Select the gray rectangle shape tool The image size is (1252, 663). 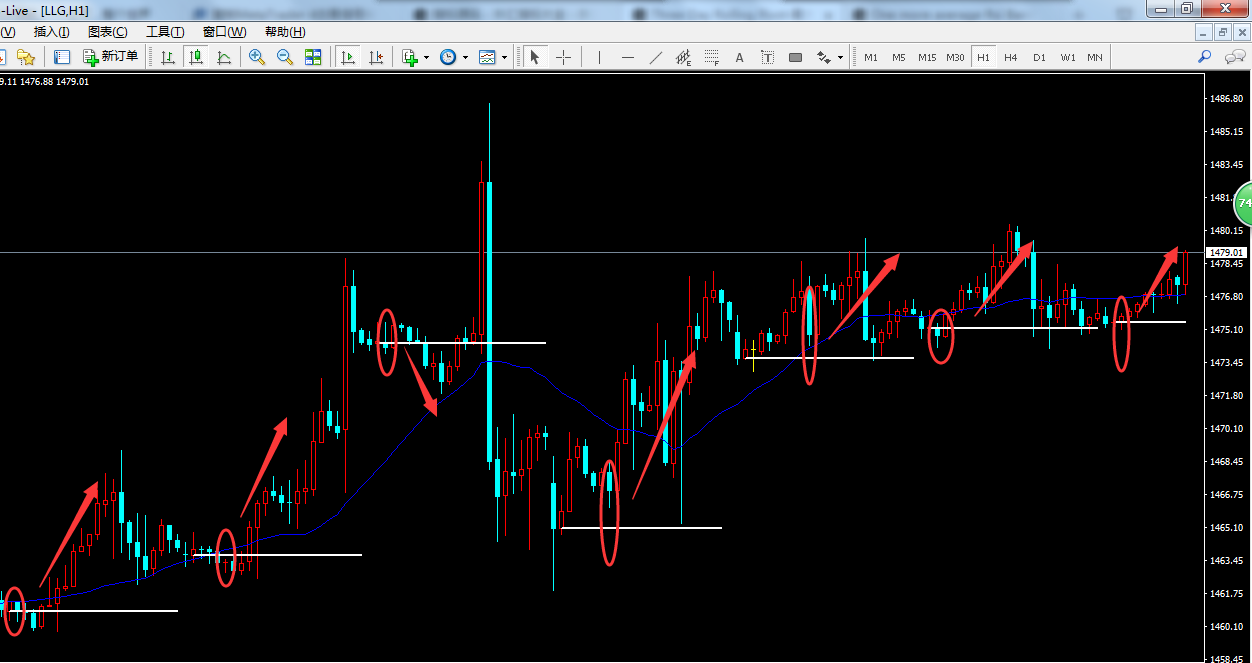coord(796,57)
